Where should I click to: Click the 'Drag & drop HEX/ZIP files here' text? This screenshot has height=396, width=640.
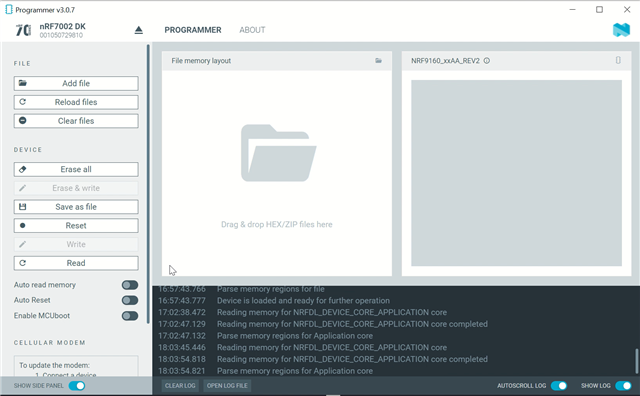point(277,225)
